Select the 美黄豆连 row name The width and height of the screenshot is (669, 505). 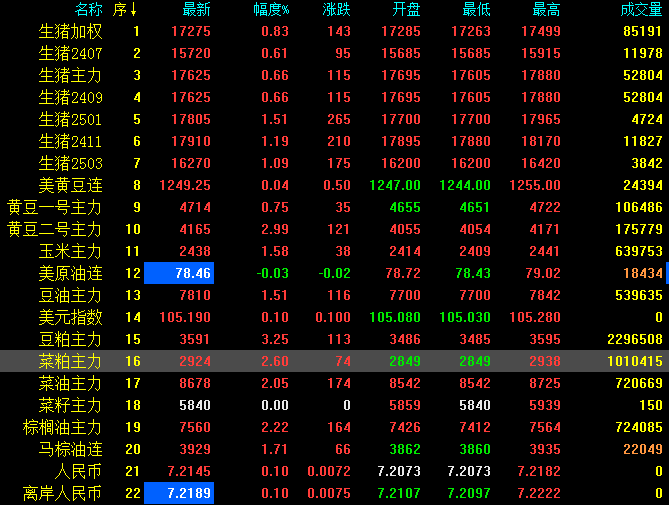pos(70,186)
